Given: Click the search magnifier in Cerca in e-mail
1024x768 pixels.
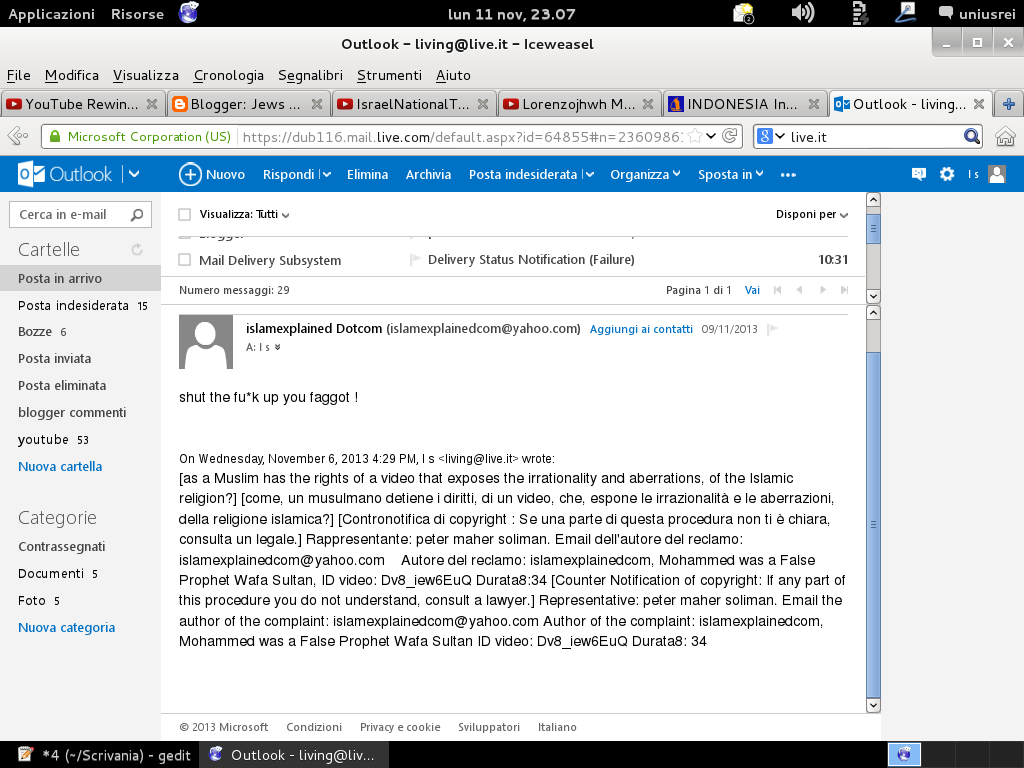Looking at the screenshot, I should click(136, 215).
